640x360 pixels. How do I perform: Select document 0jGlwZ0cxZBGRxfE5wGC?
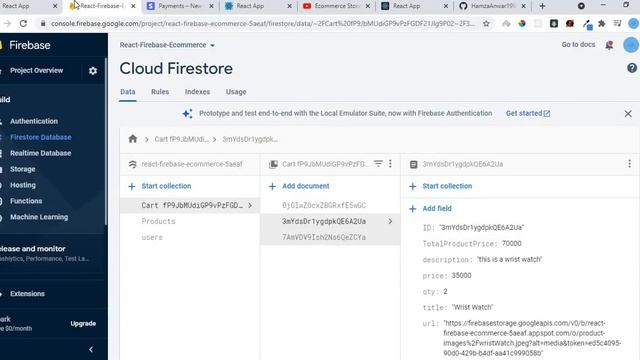[324, 205]
